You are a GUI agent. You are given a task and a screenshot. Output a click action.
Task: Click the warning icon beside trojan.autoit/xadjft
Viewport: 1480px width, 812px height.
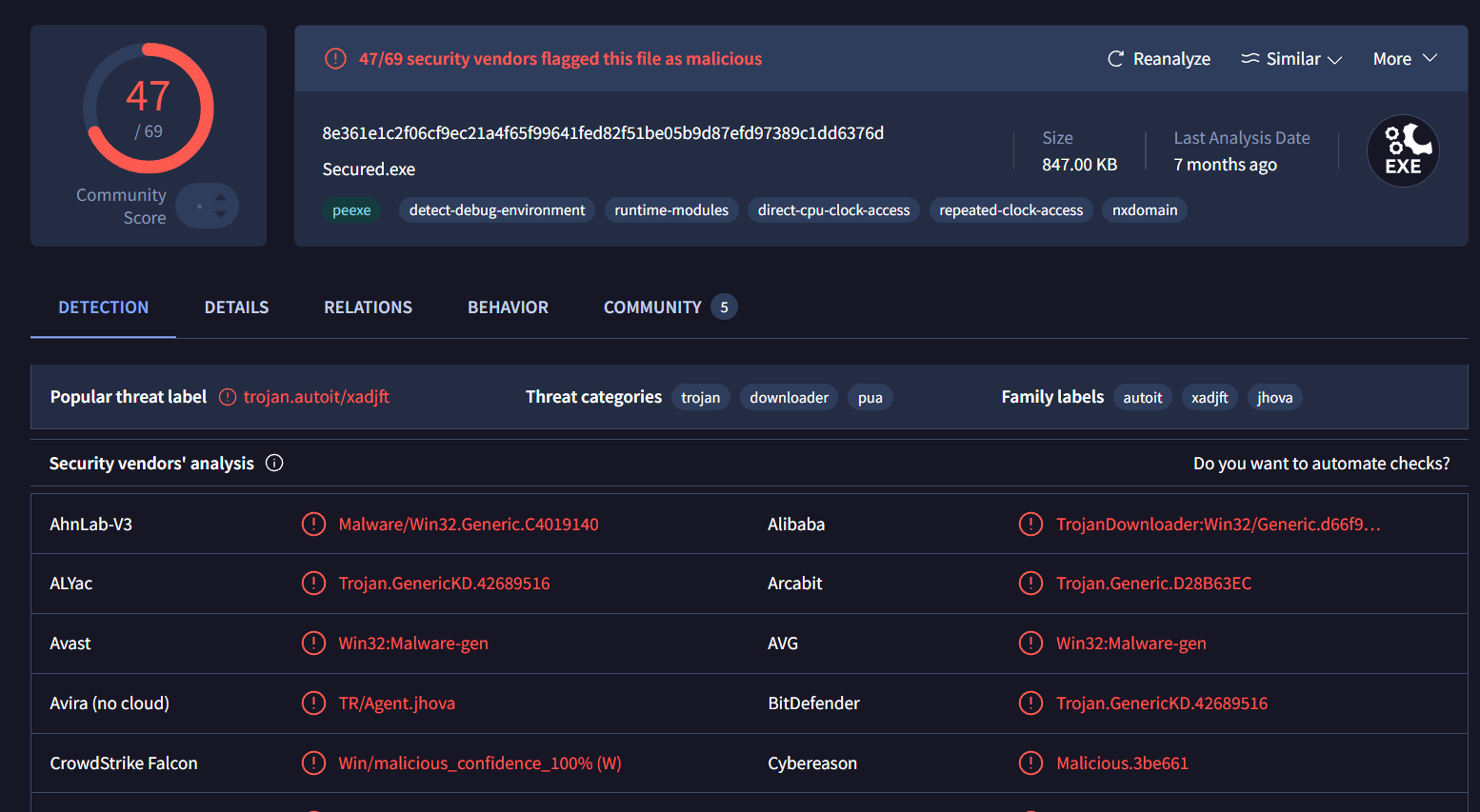click(x=228, y=397)
